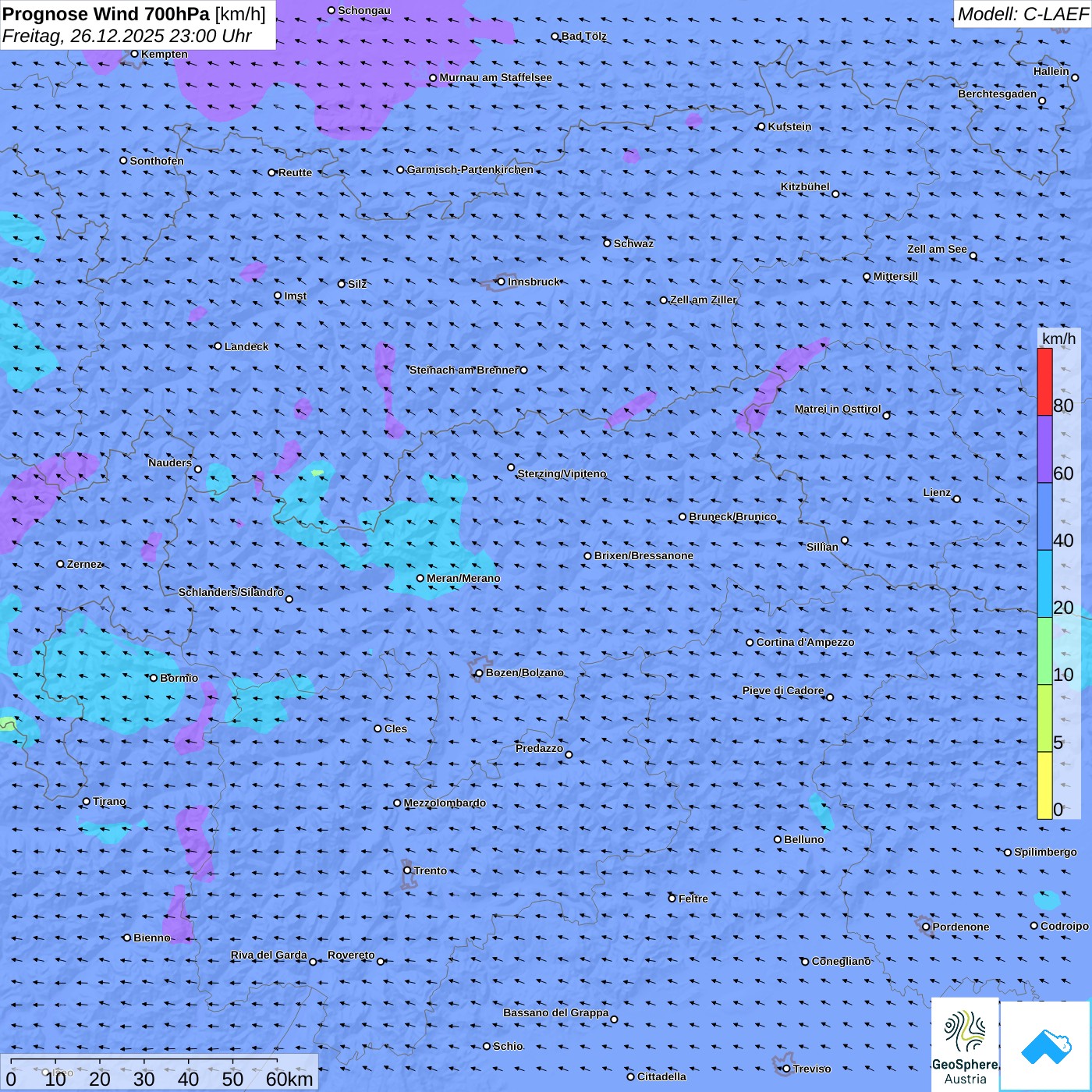Click the Trento city marker
1092x1092 pixels.
pyautogui.click(x=407, y=870)
